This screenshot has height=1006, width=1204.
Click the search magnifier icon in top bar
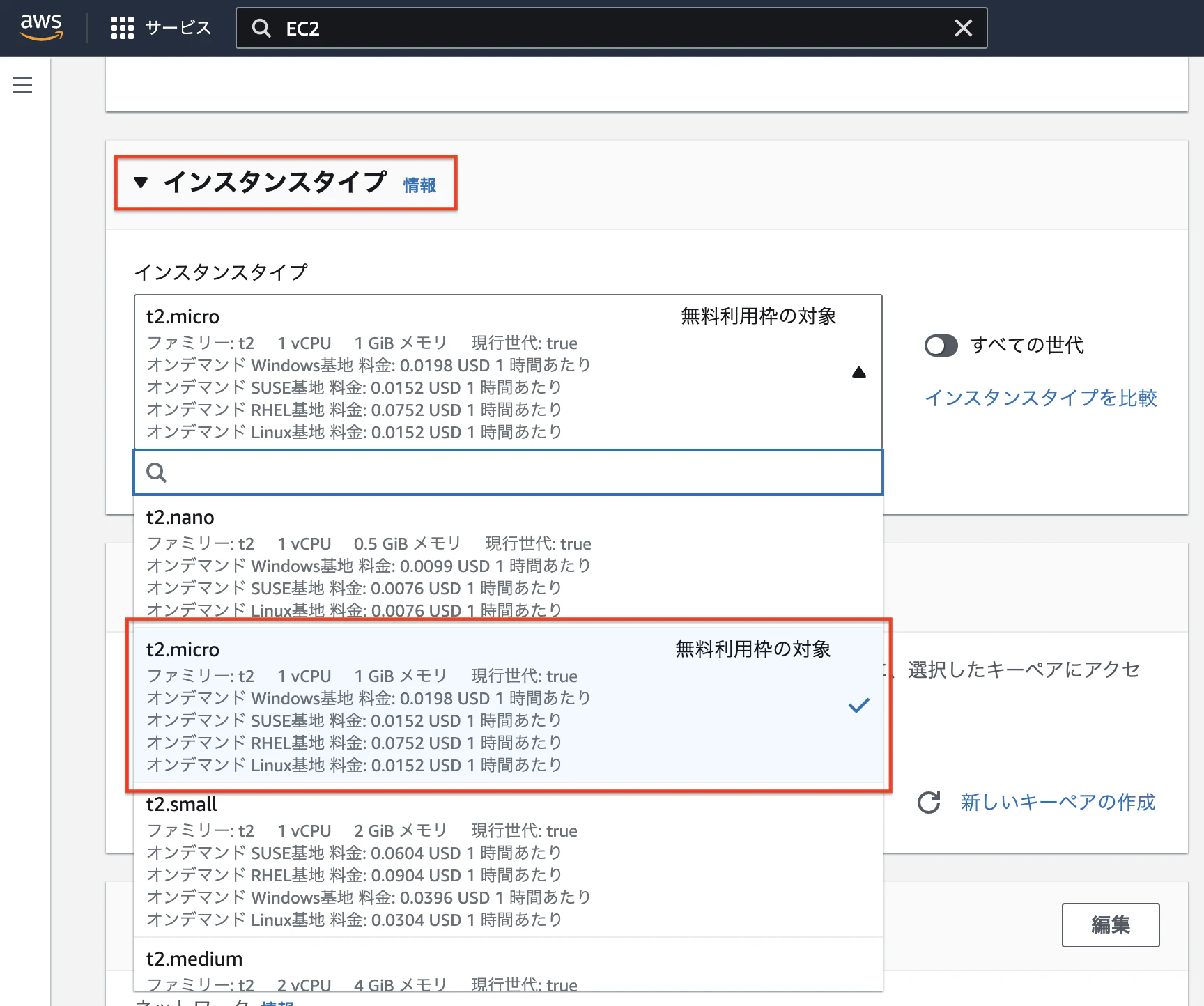click(261, 28)
